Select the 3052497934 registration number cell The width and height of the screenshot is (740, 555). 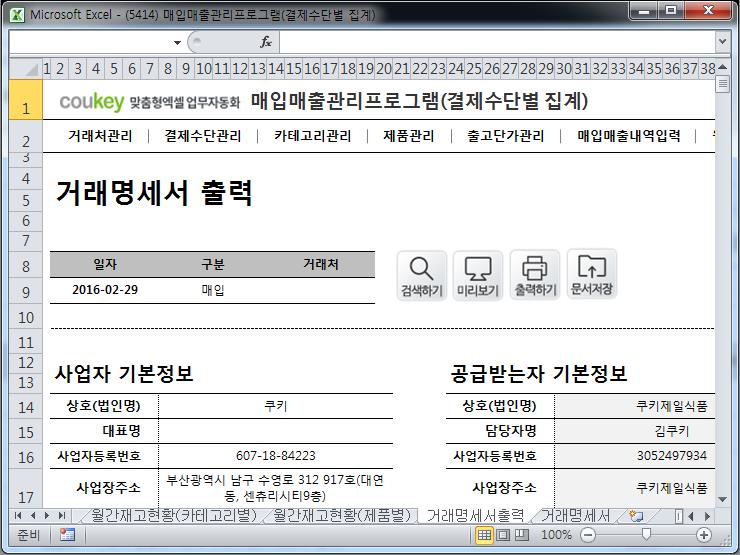(x=635, y=456)
